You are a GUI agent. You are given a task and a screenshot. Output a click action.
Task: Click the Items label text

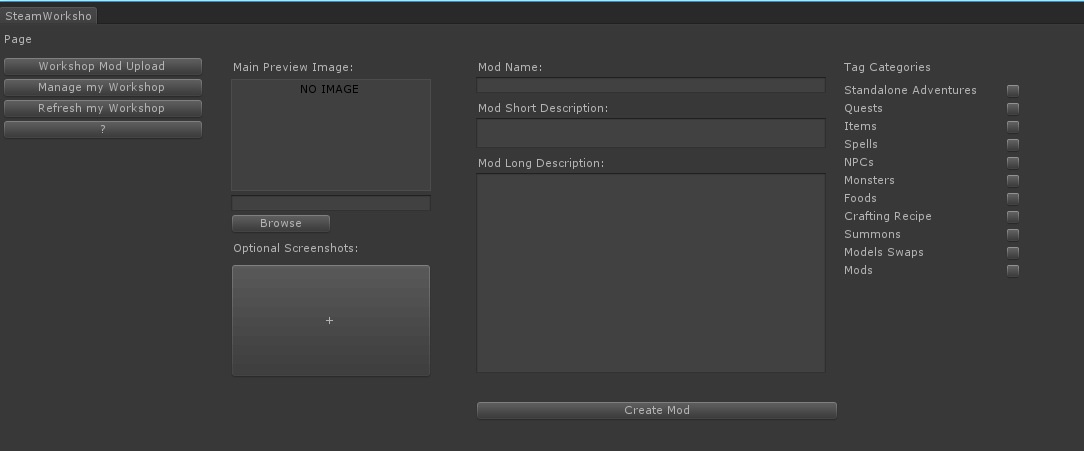point(860,126)
